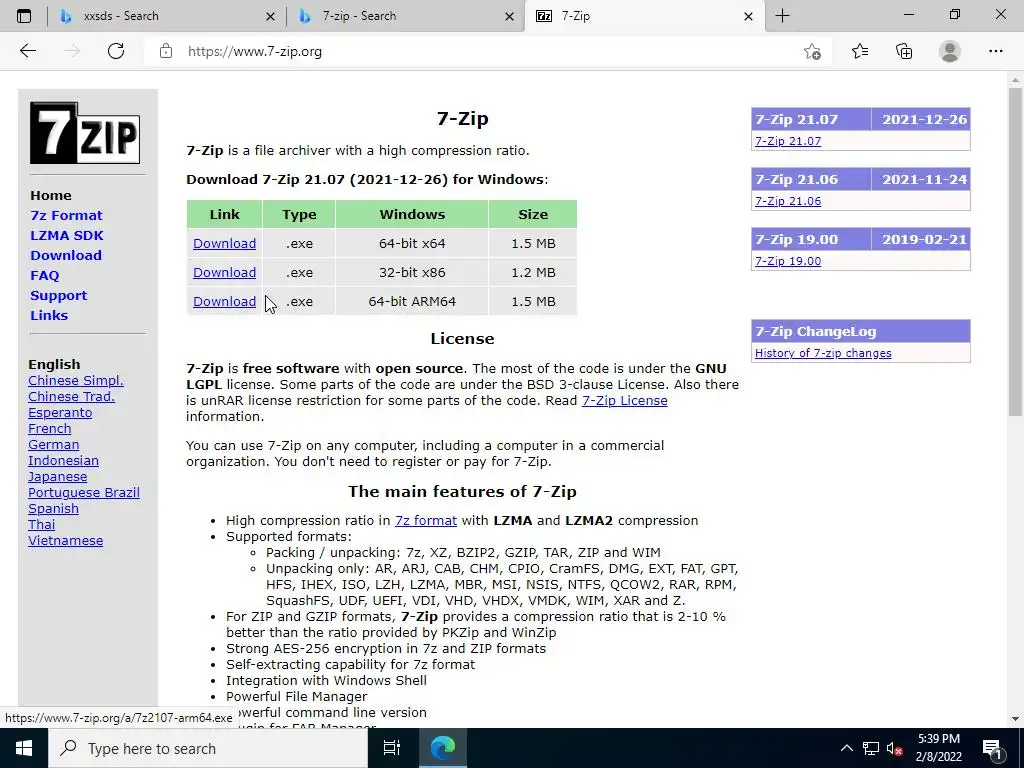Switch language to Vietnamese
This screenshot has width=1024, height=768.
(65, 541)
